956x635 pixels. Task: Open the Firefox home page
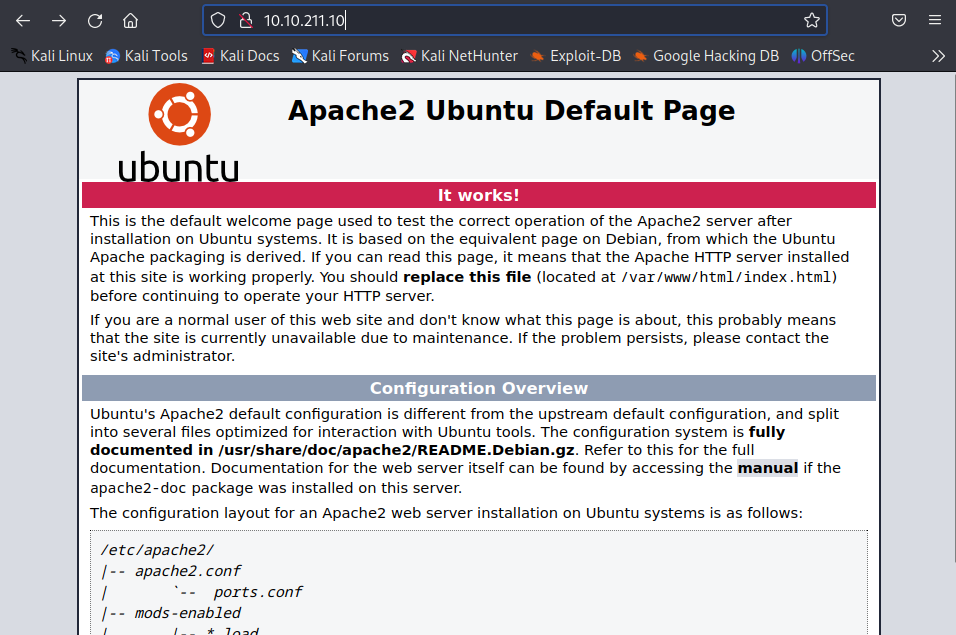coord(130,21)
